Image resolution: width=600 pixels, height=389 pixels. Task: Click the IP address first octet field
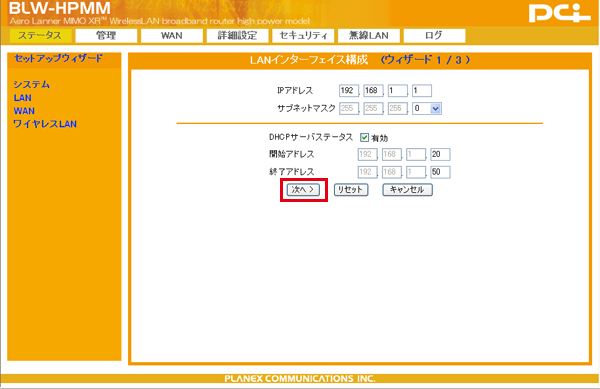coord(349,91)
